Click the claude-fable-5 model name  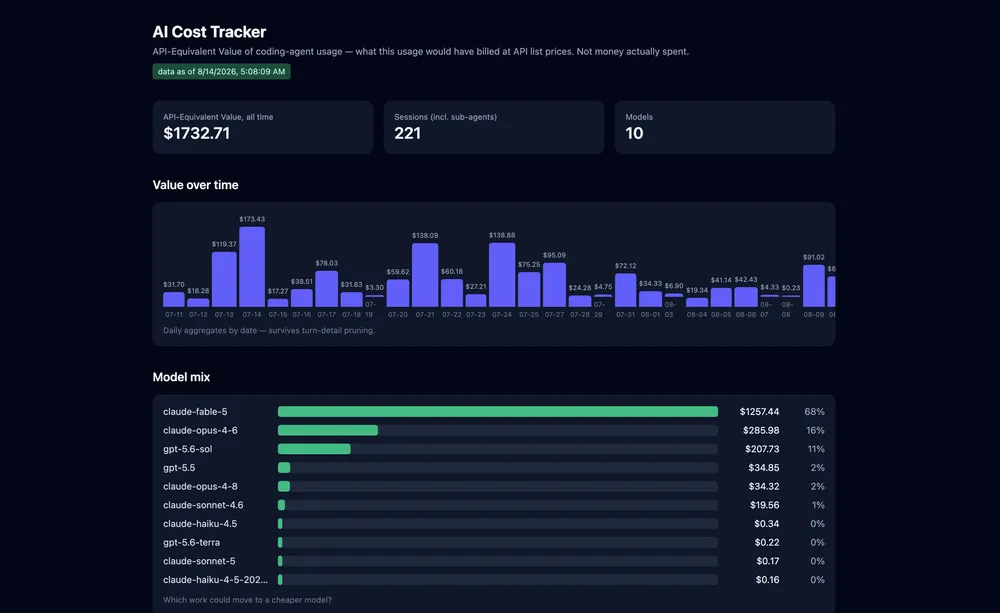(x=195, y=412)
